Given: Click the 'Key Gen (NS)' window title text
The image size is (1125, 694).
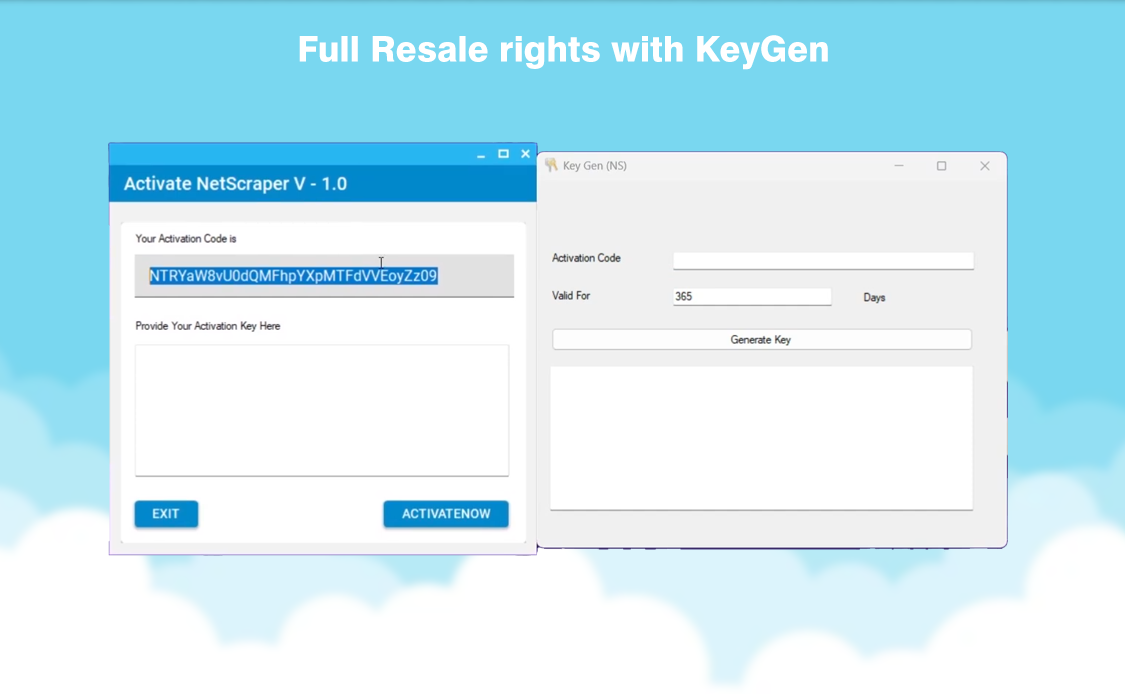Looking at the screenshot, I should (x=595, y=166).
